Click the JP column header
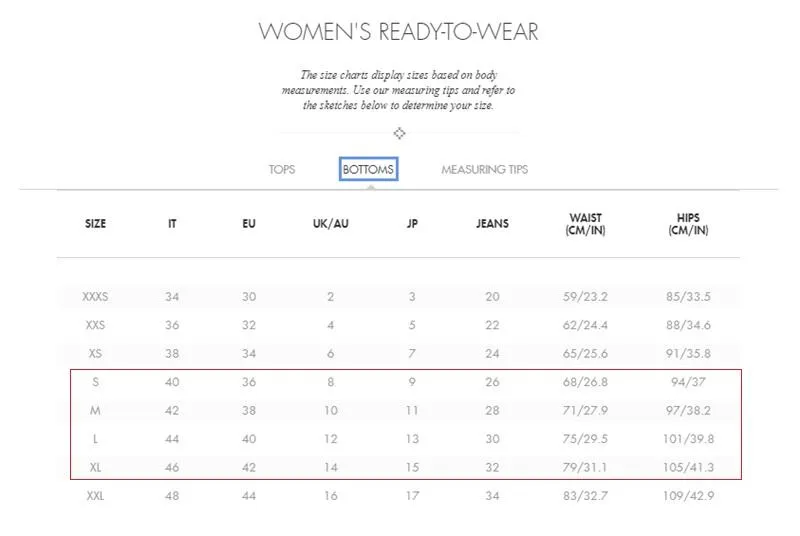 412,224
